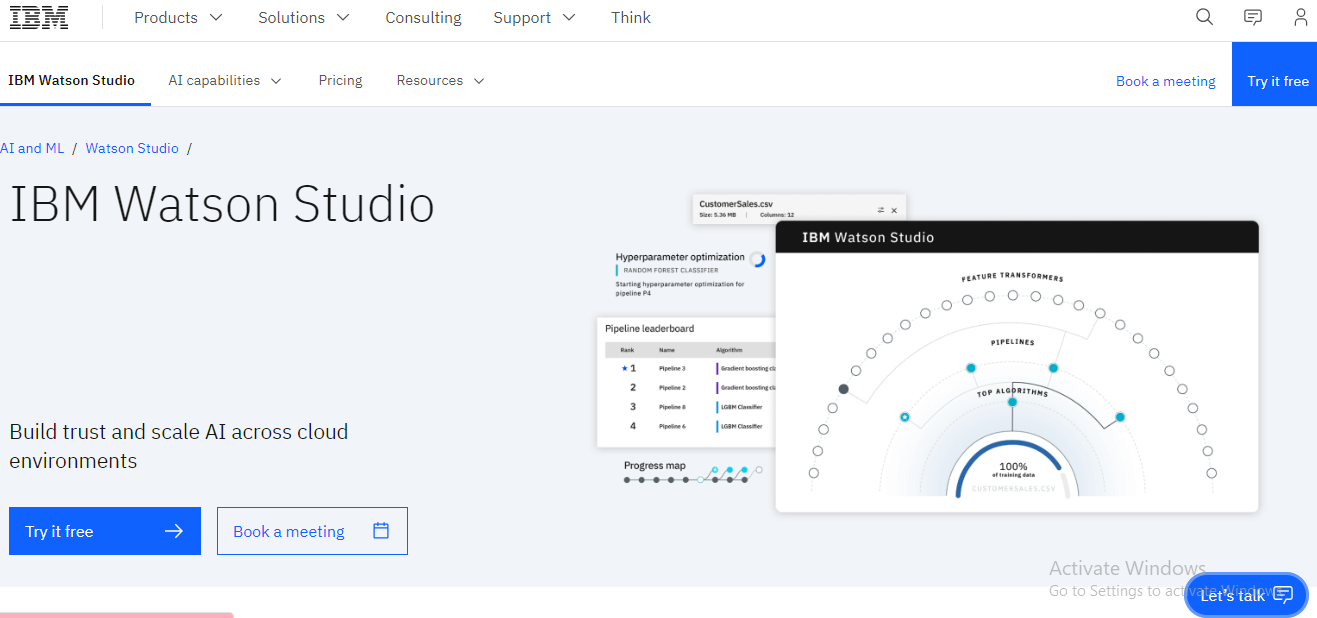Open the search magnifier icon
Image resolution: width=1317 pixels, height=618 pixels.
click(x=1204, y=17)
